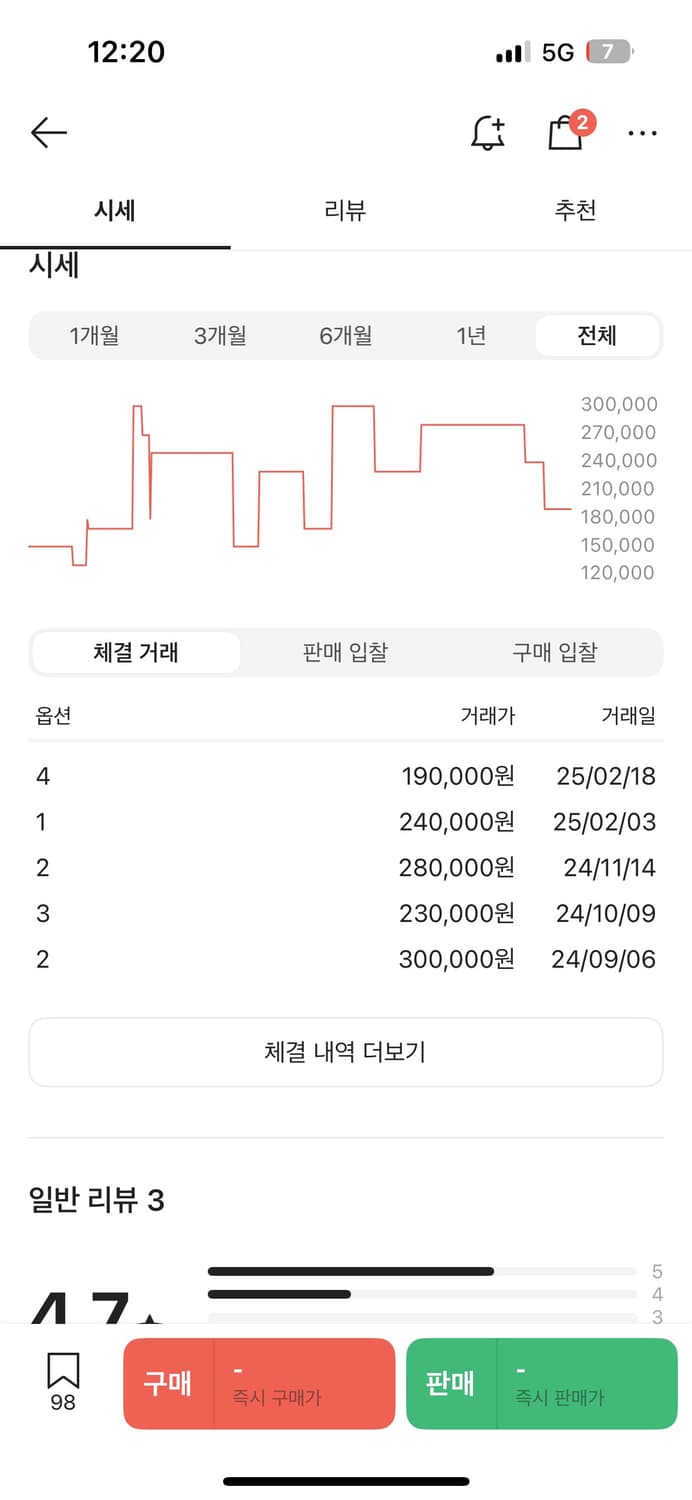Viewport: 692px width, 1500px height.
Task: Tap the back arrow icon
Action: click(48, 132)
